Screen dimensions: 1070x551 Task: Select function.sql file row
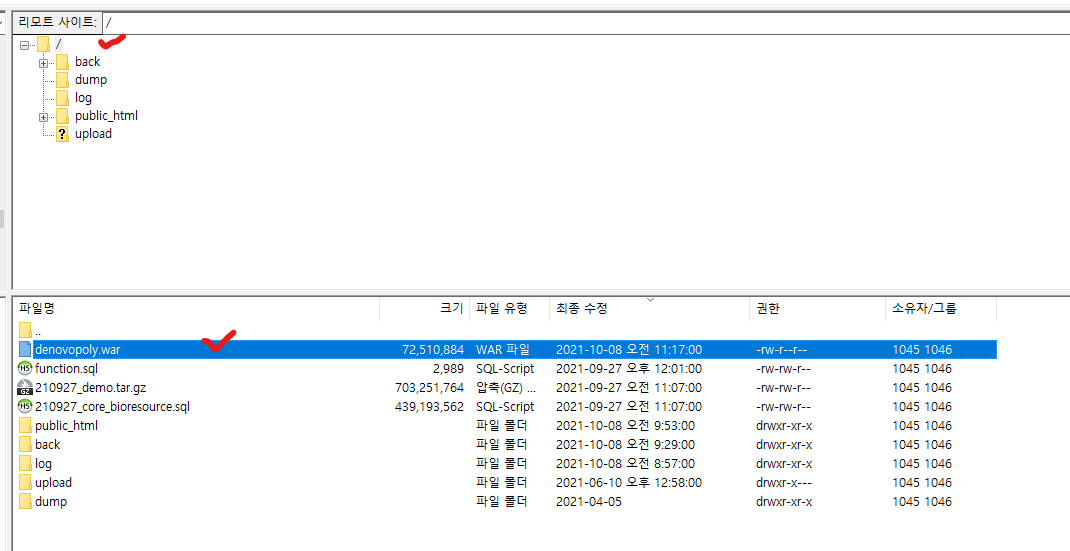coord(506,369)
